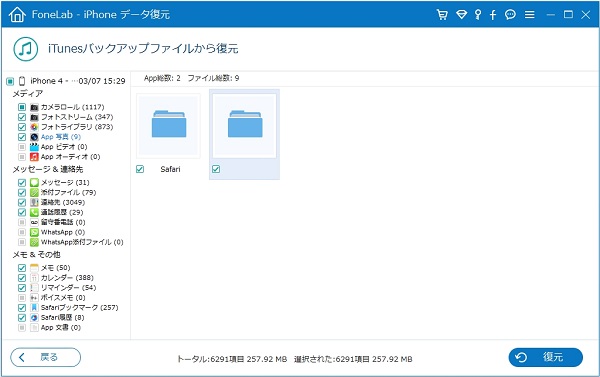Select カメラロール (1117) in tree
The height and width of the screenshot is (377, 600).
click(73, 107)
